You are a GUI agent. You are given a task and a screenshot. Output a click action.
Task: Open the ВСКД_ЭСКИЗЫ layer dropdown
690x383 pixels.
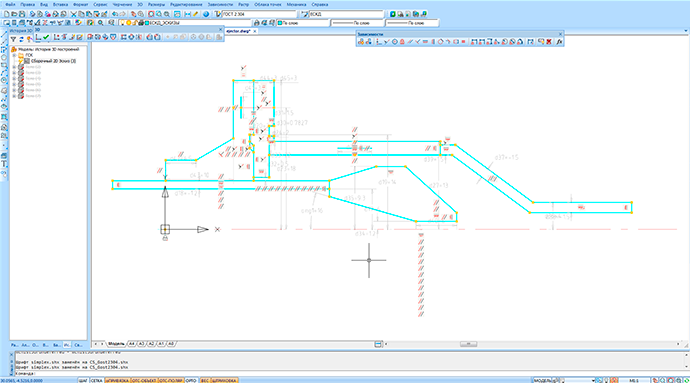[197, 23]
